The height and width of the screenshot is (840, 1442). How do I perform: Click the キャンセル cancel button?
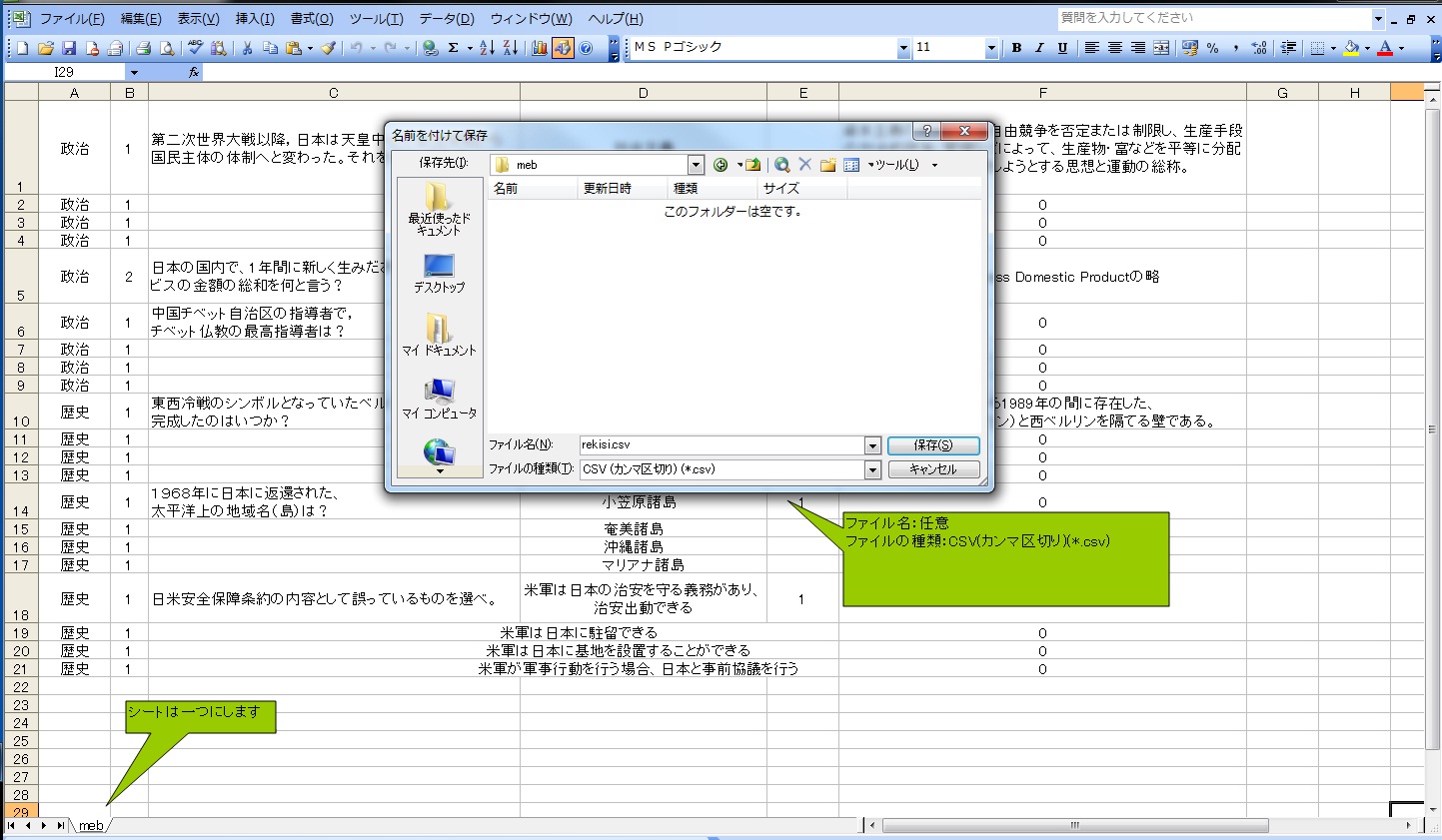pyautogui.click(x=932, y=469)
